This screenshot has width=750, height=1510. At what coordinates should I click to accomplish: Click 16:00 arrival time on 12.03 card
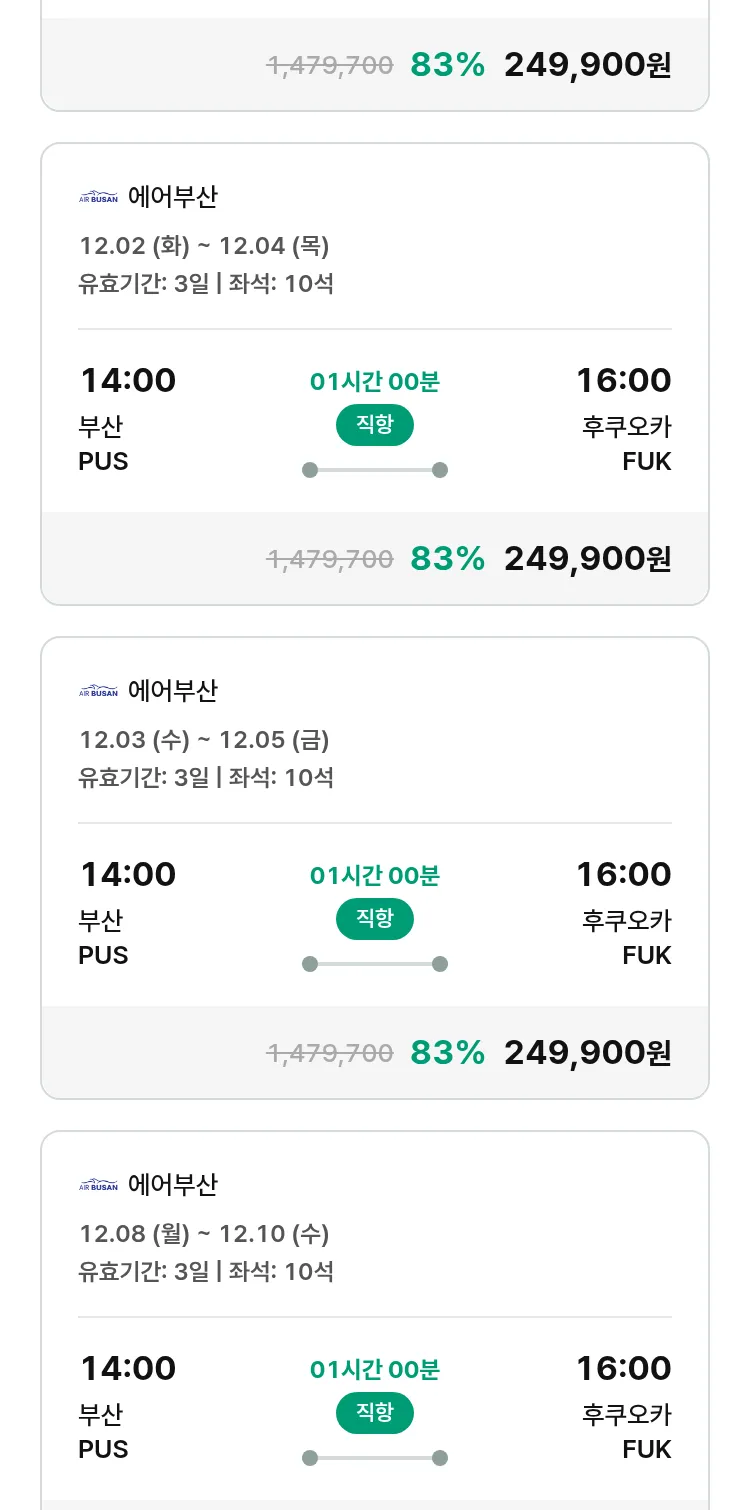(623, 875)
